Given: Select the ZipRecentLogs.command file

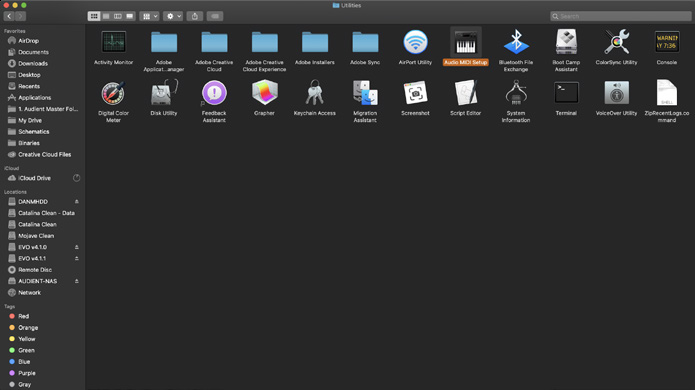Looking at the screenshot, I should pos(667,92).
